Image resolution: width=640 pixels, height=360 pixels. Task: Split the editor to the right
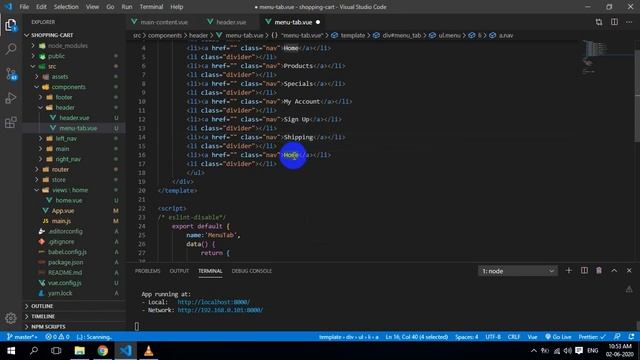pos(614,22)
